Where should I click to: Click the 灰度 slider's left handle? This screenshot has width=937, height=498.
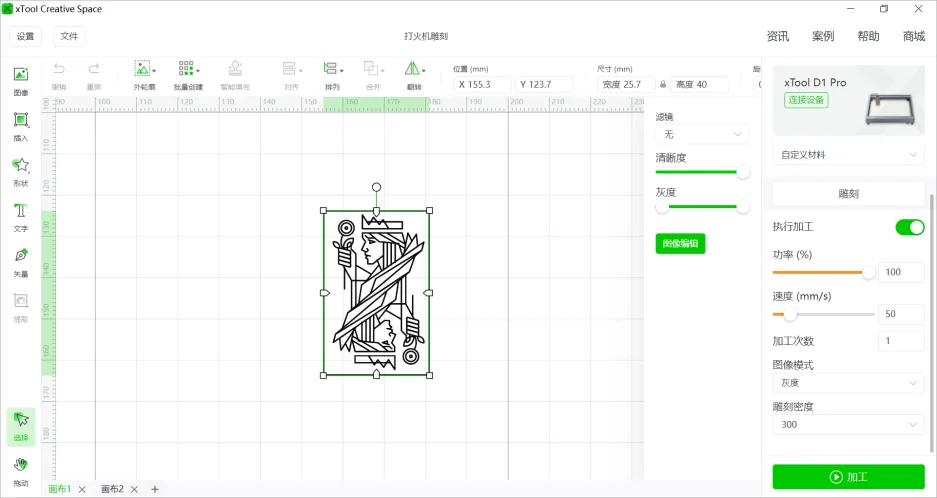pyautogui.click(x=662, y=207)
